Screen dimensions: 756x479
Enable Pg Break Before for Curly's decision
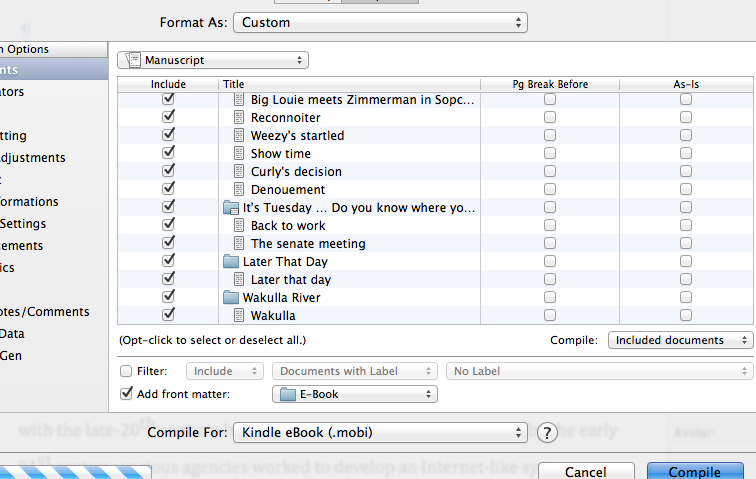pos(550,171)
